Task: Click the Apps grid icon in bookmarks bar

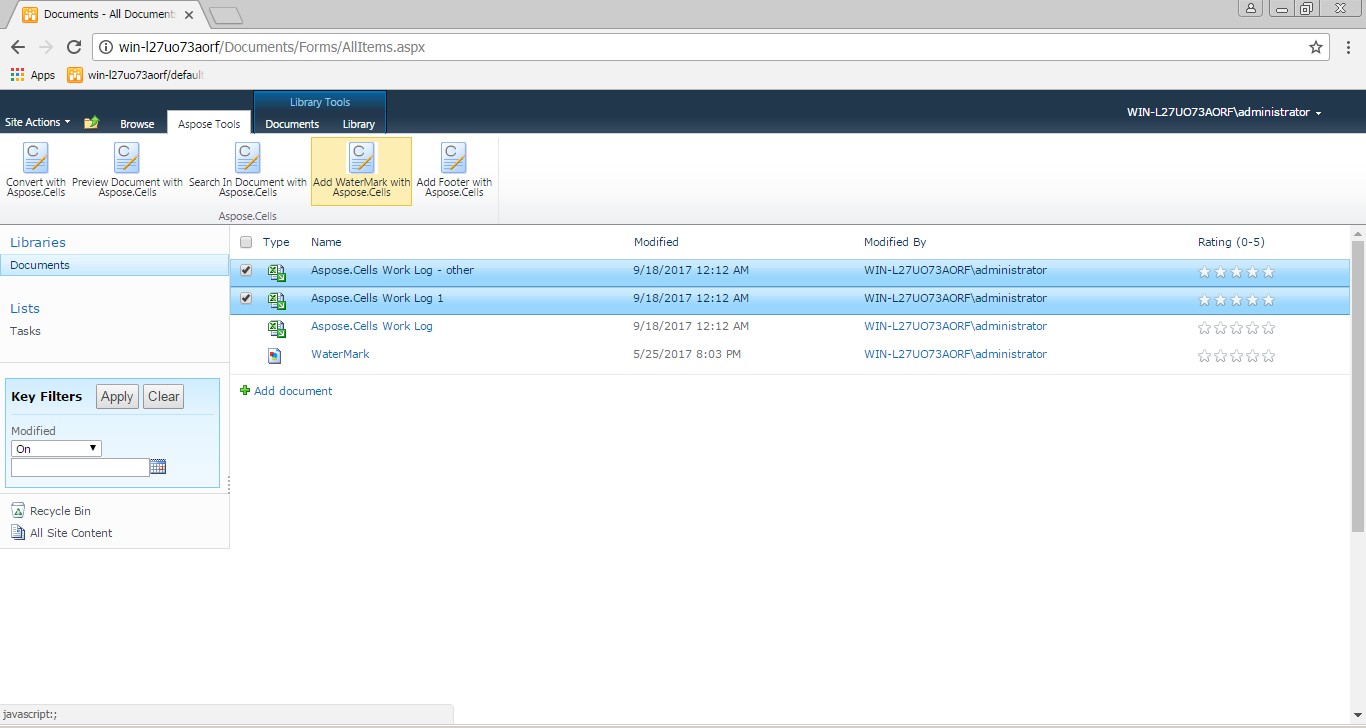Action: [x=17, y=75]
